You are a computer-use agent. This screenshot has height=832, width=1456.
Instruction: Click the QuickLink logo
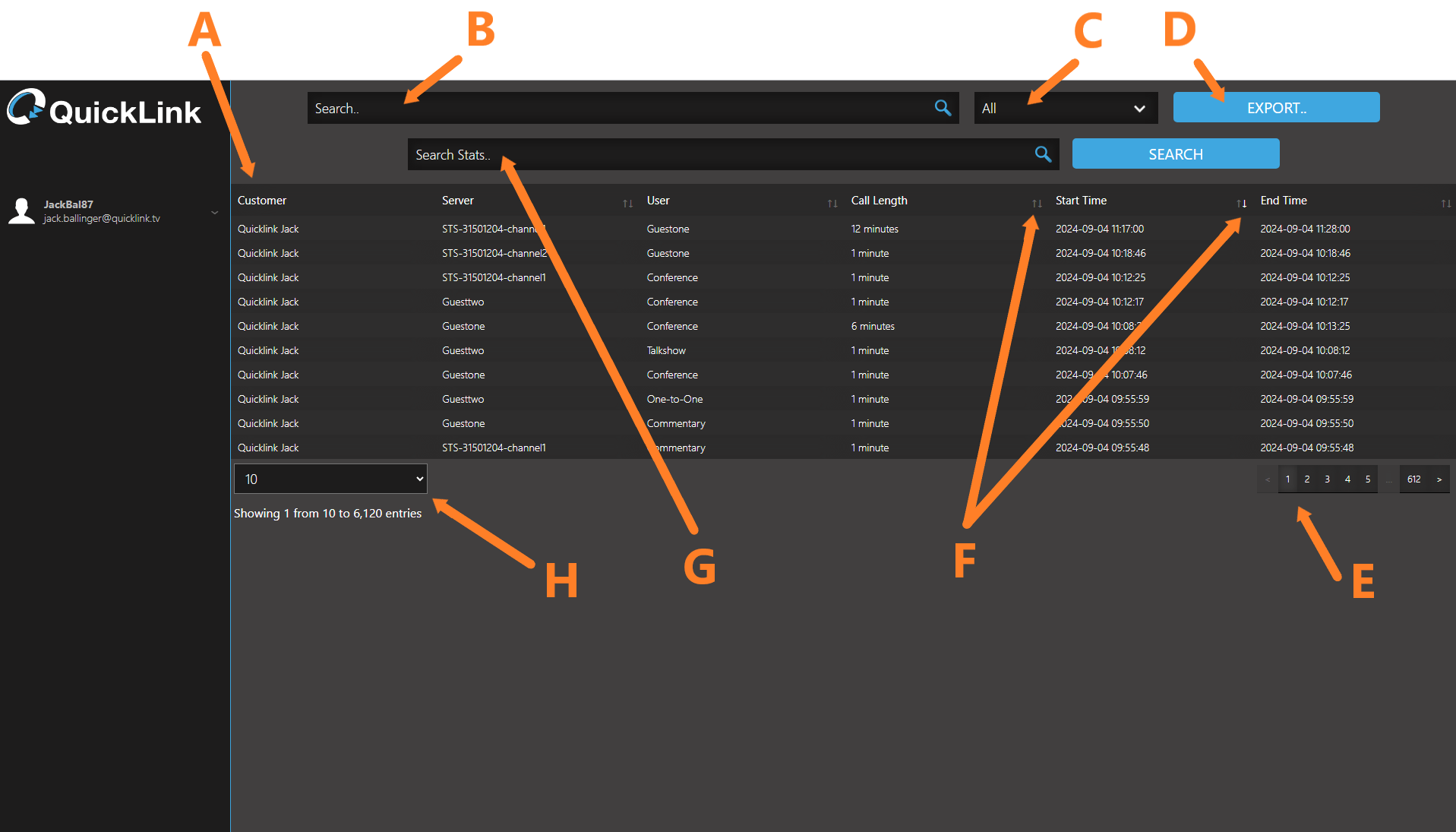click(x=104, y=109)
